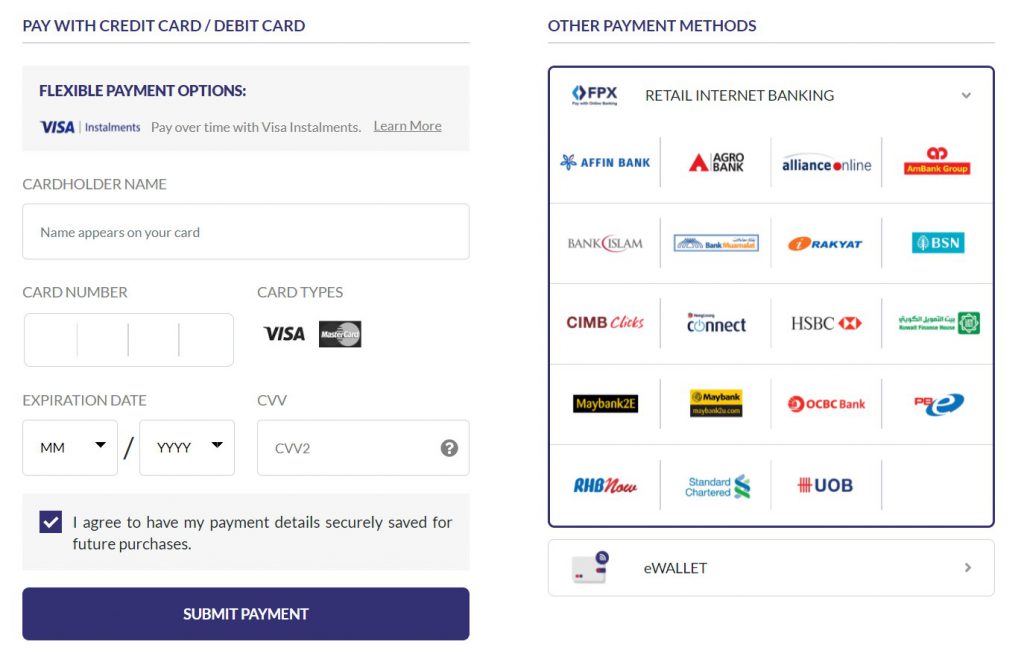Image resolution: width=1024 pixels, height=662 pixels.
Task: Choose HSBC as the bank
Action: point(826,323)
